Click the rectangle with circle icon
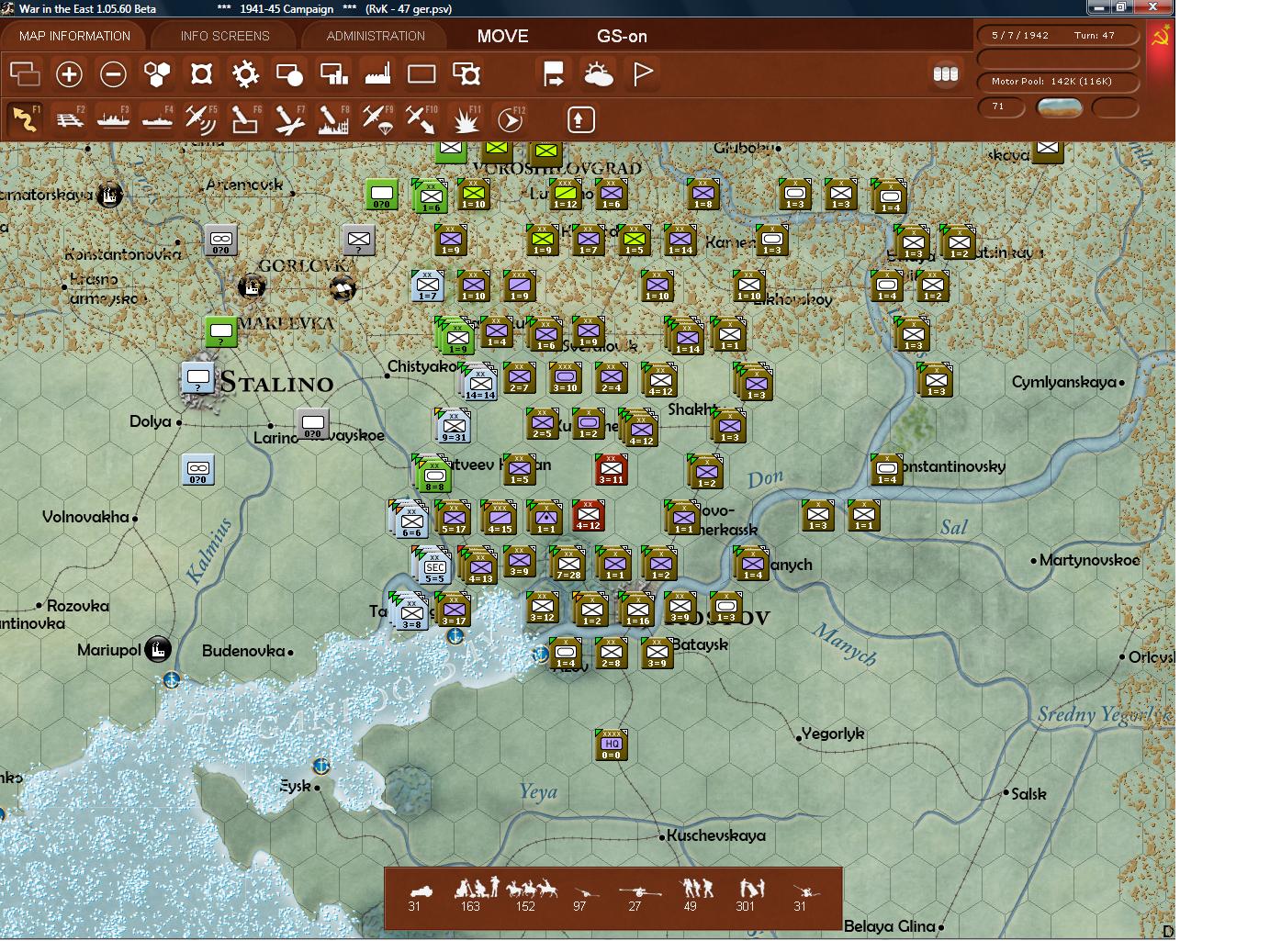This screenshot has width=1270, height=952. [289, 73]
